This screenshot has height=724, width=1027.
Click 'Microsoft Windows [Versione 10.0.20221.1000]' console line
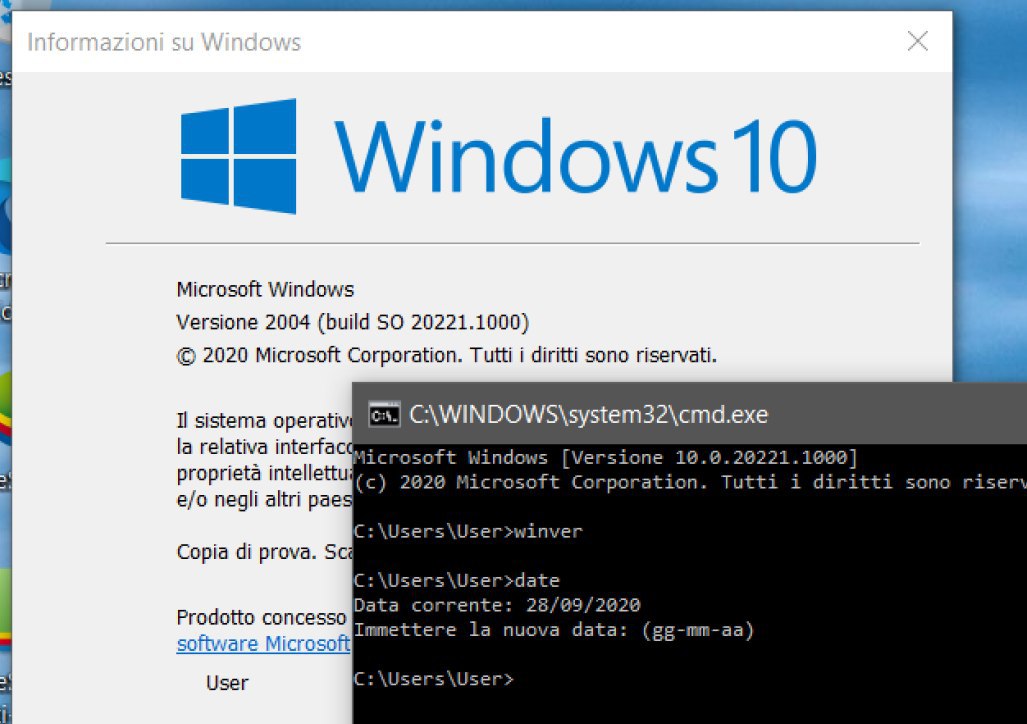coord(605,457)
